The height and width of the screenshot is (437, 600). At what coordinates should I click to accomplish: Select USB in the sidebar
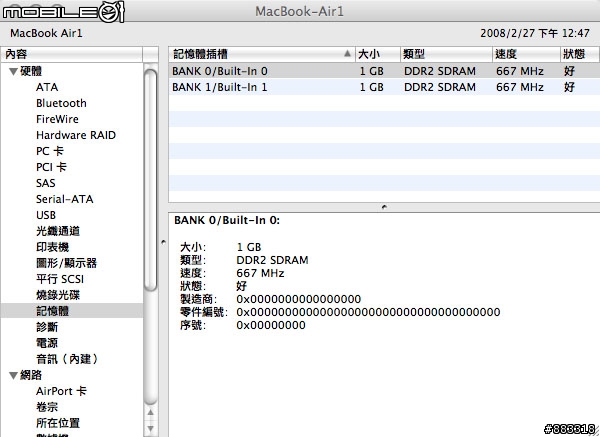pyautogui.click(x=46, y=215)
